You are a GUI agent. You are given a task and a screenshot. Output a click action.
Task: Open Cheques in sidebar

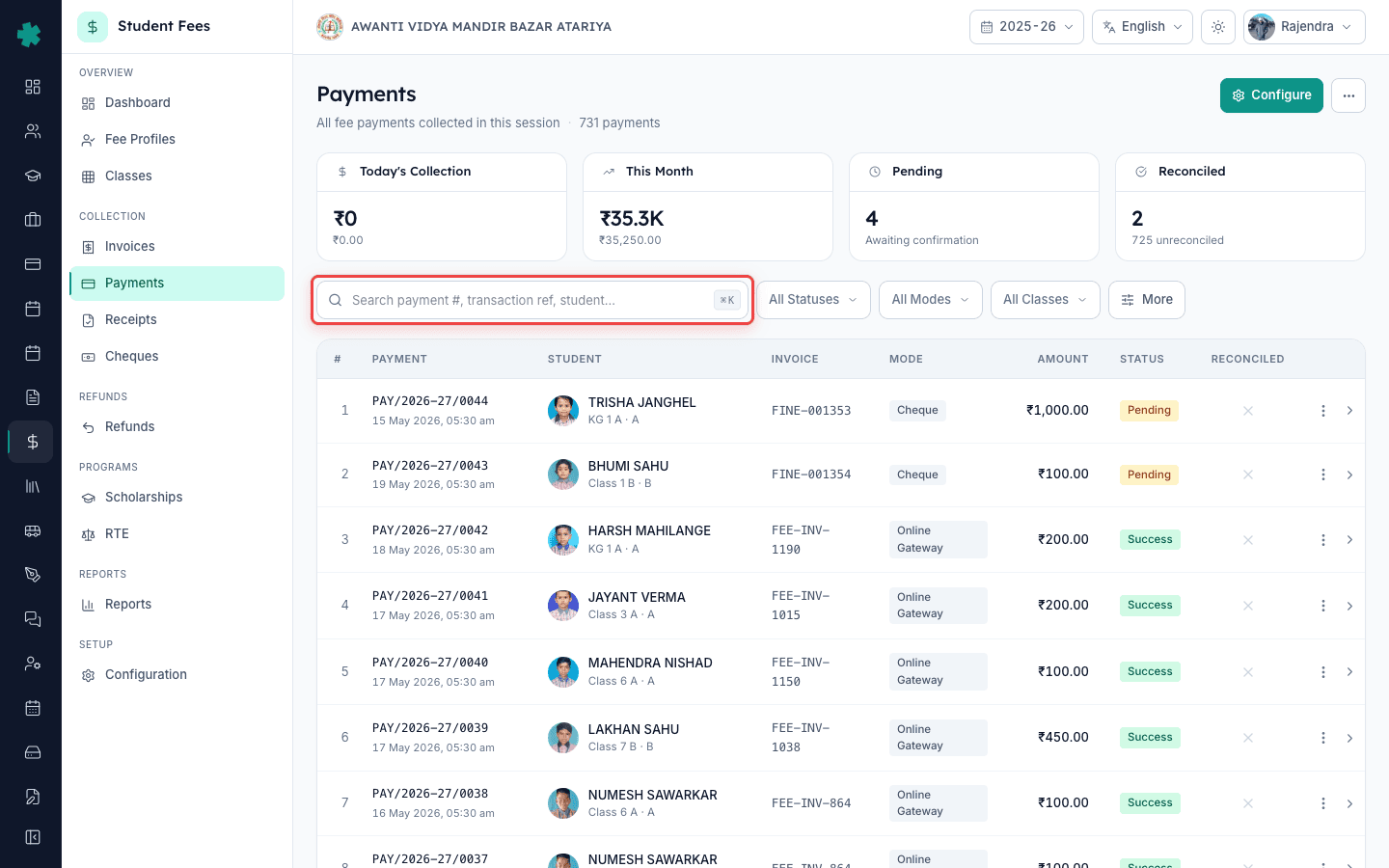tap(177, 357)
